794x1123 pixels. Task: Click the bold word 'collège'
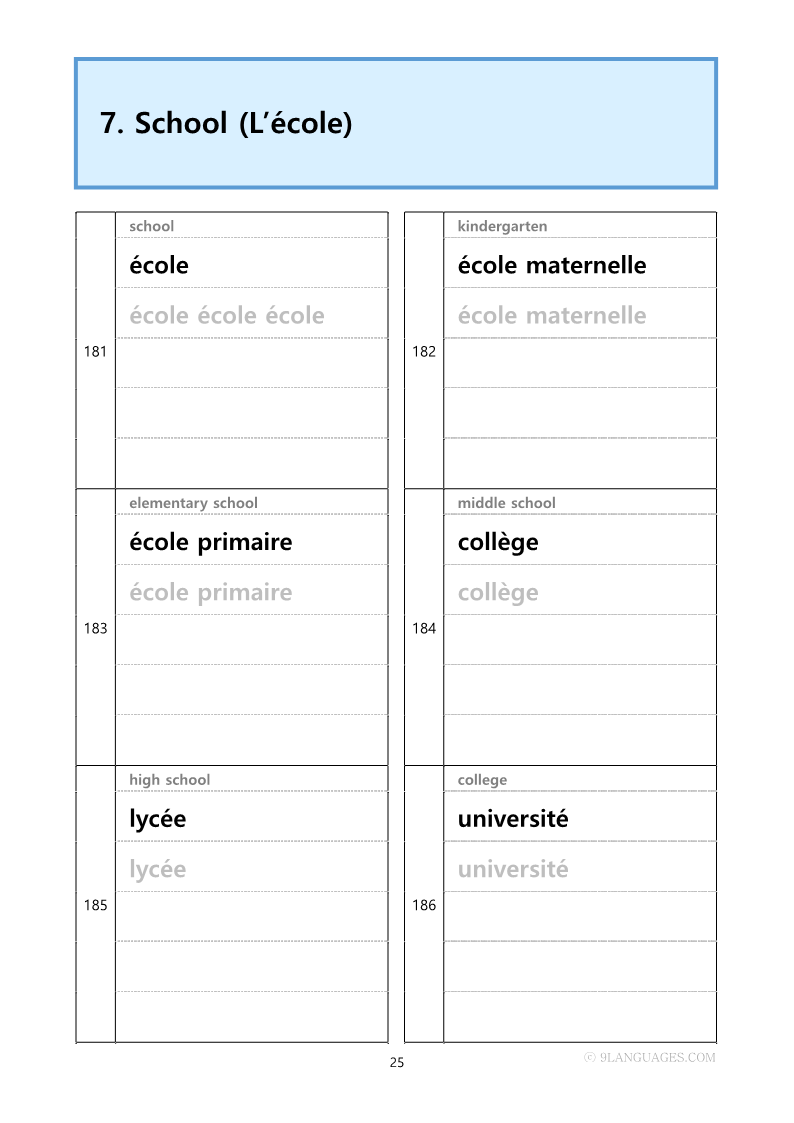pyautogui.click(x=498, y=543)
